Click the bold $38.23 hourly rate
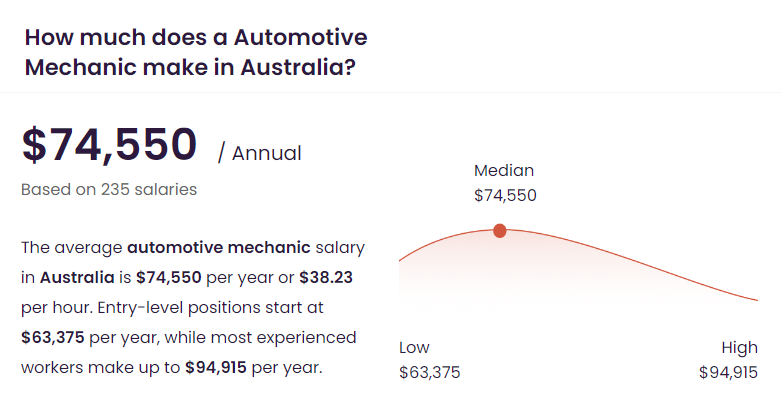Image resolution: width=782 pixels, height=408 pixels. (x=326, y=277)
